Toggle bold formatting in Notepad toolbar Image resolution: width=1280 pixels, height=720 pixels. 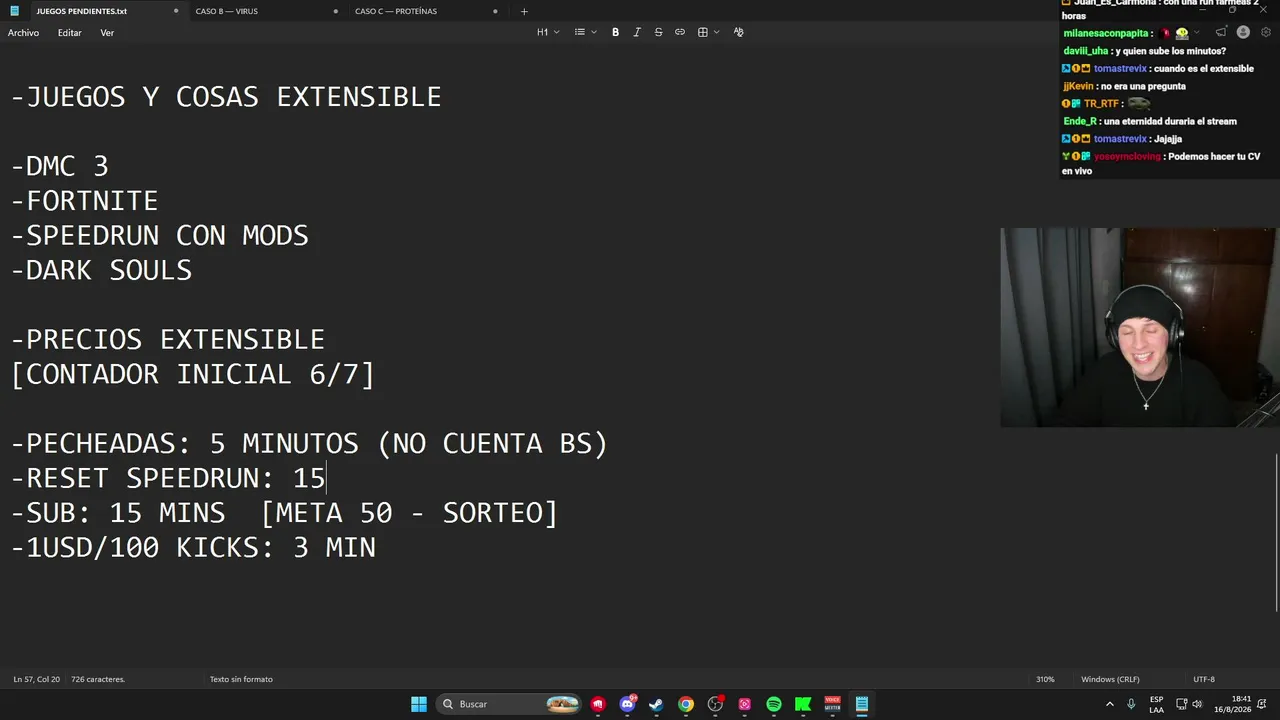coord(615,32)
